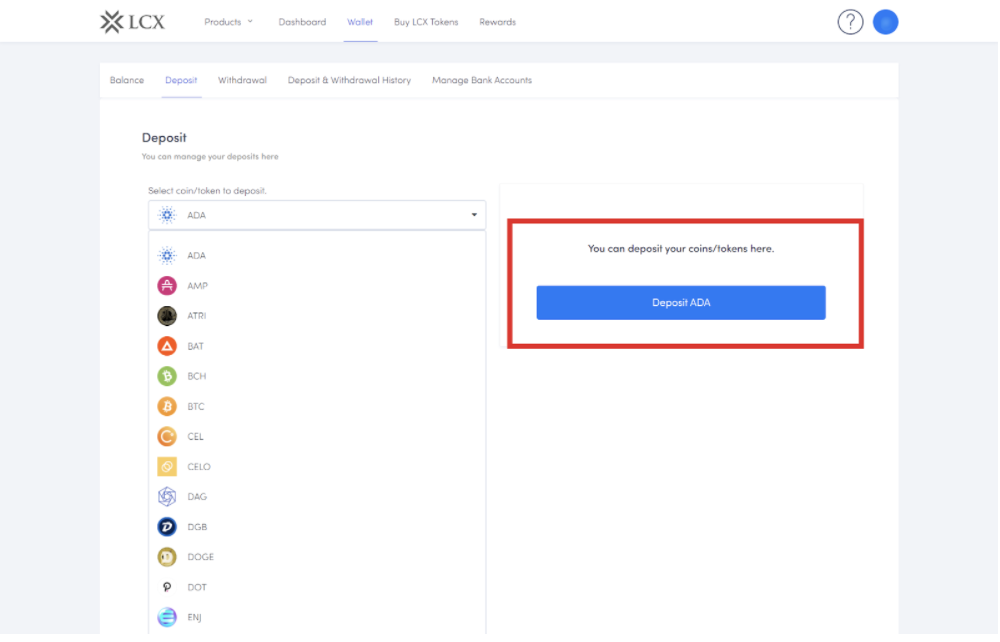
Task: Choose AMP label from the list
Action: pyautogui.click(x=198, y=286)
